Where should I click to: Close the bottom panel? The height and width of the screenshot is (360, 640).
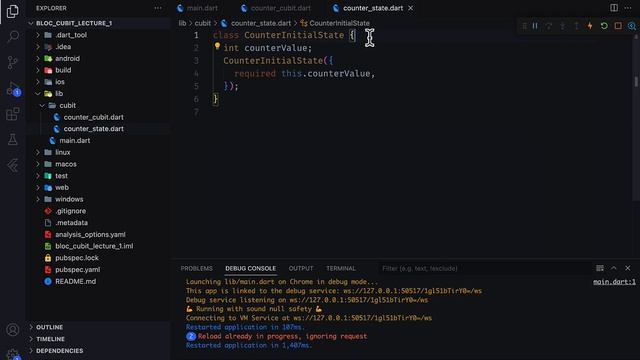click(x=627, y=268)
